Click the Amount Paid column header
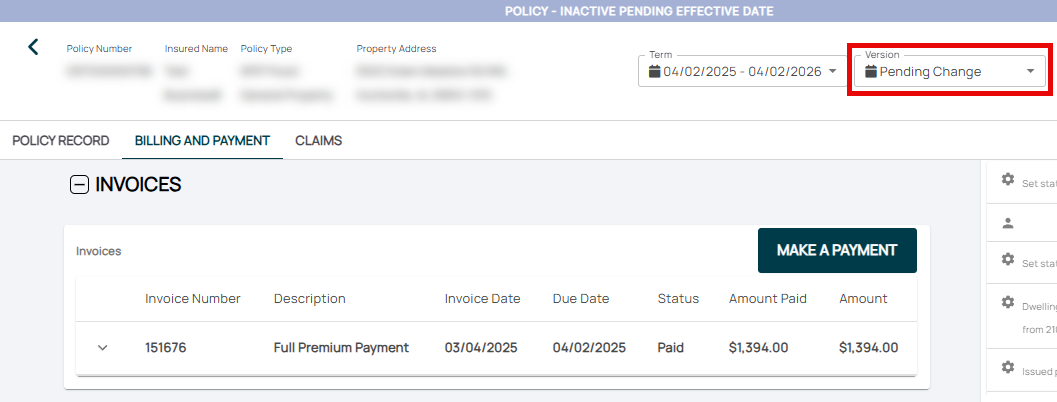Viewport: 1057px width, 402px height. (767, 299)
